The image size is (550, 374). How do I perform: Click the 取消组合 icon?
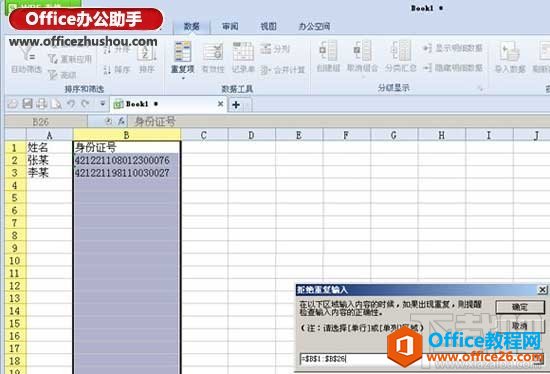(362, 51)
